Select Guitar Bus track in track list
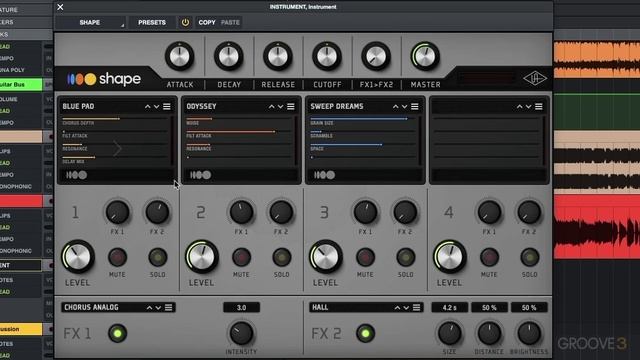The height and width of the screenshot is (360, 640). click(x=21, y=84)
